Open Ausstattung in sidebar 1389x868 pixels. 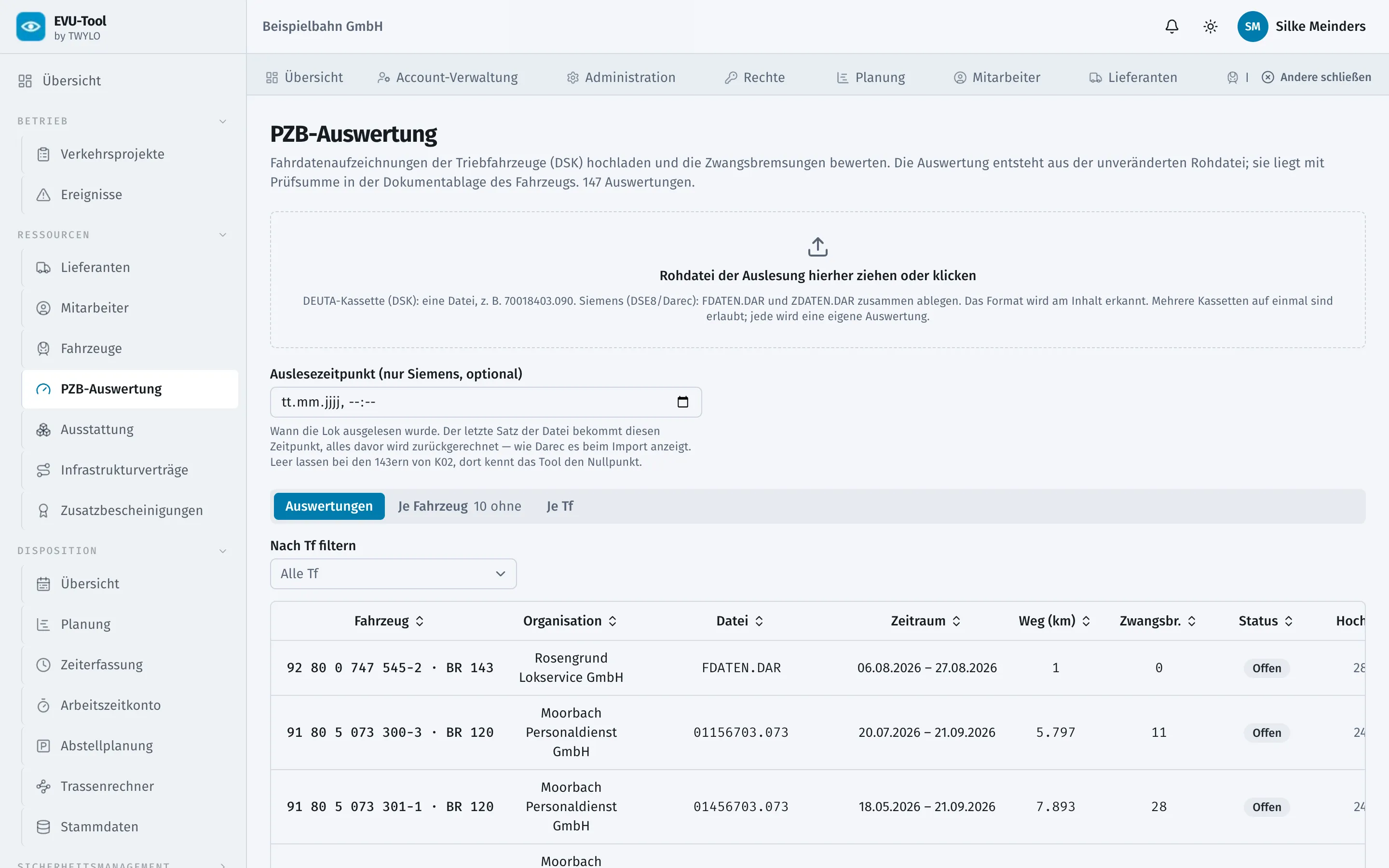pyautogui.click(x=130, y=429)
